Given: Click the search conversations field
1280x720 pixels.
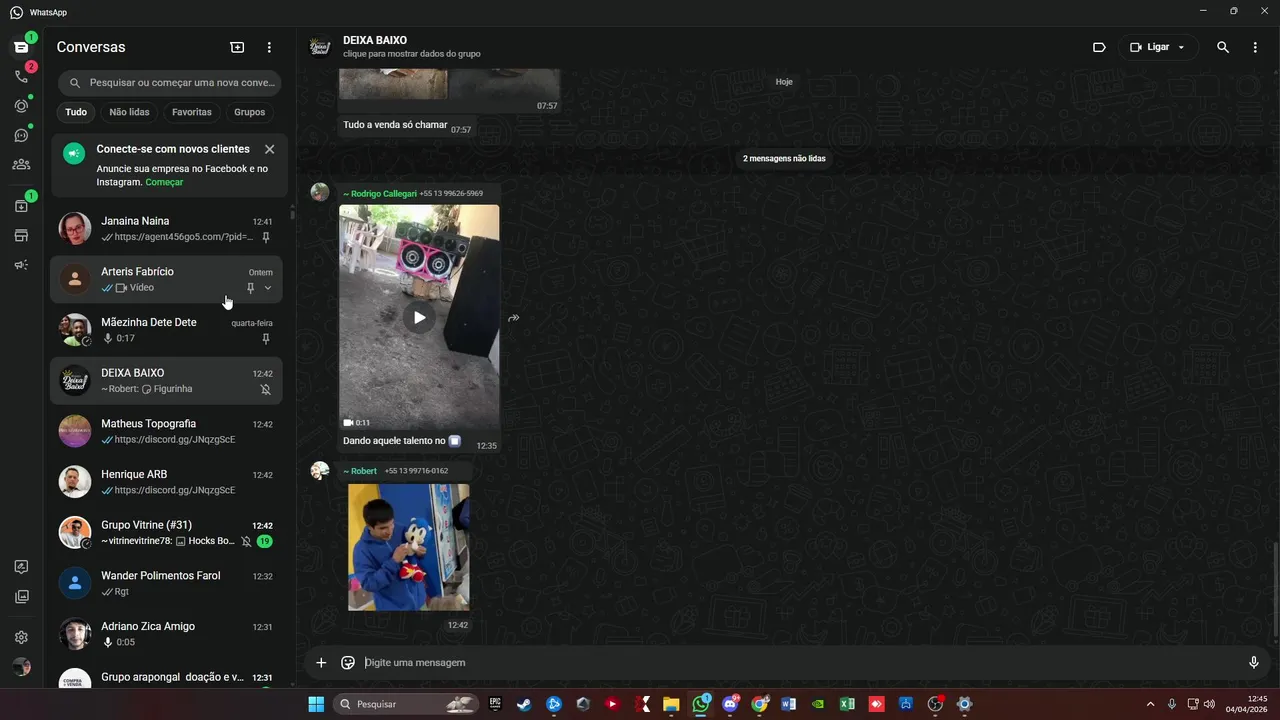Looking at the screenshot, I should tap(169, 83).
